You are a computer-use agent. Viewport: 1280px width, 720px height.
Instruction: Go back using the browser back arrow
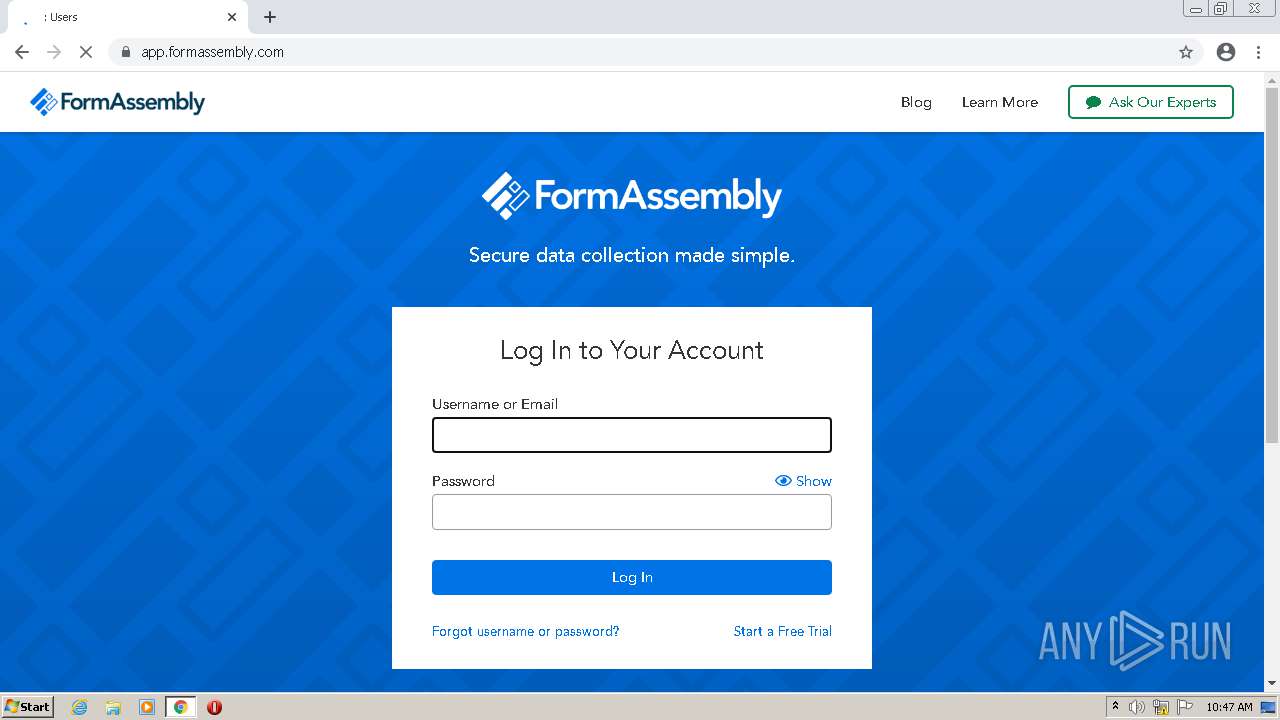coord(22,52)
